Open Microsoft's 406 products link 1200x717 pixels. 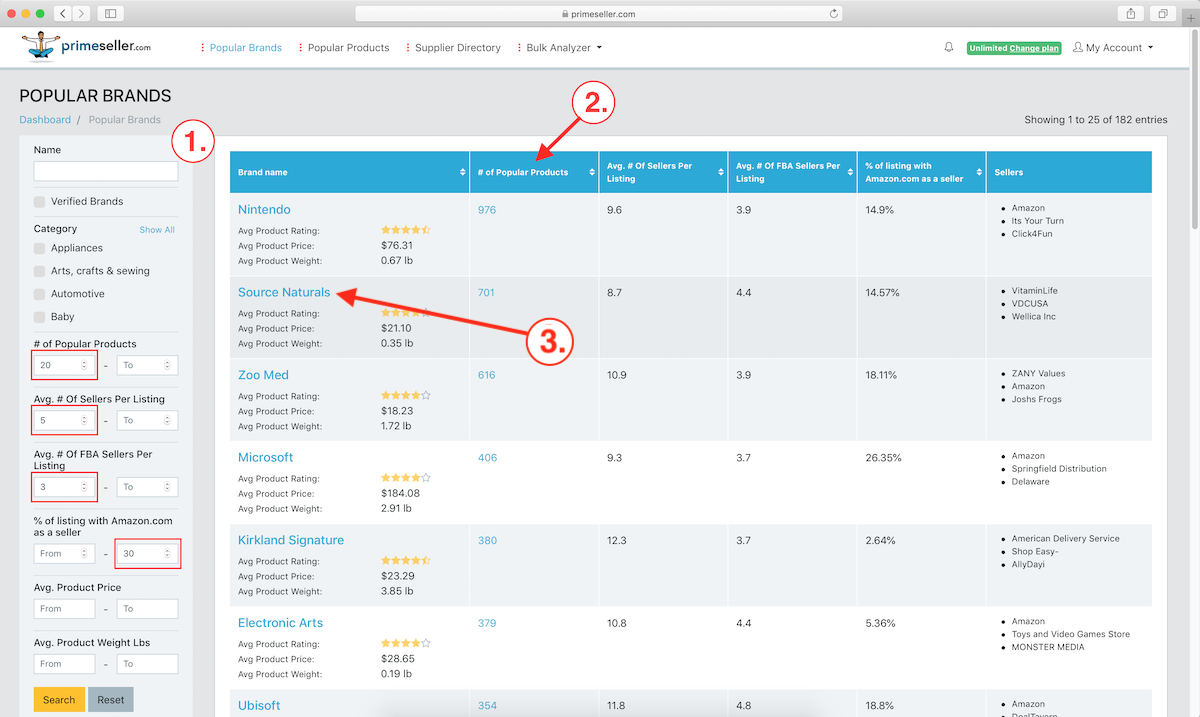click(x=487, y=458)
